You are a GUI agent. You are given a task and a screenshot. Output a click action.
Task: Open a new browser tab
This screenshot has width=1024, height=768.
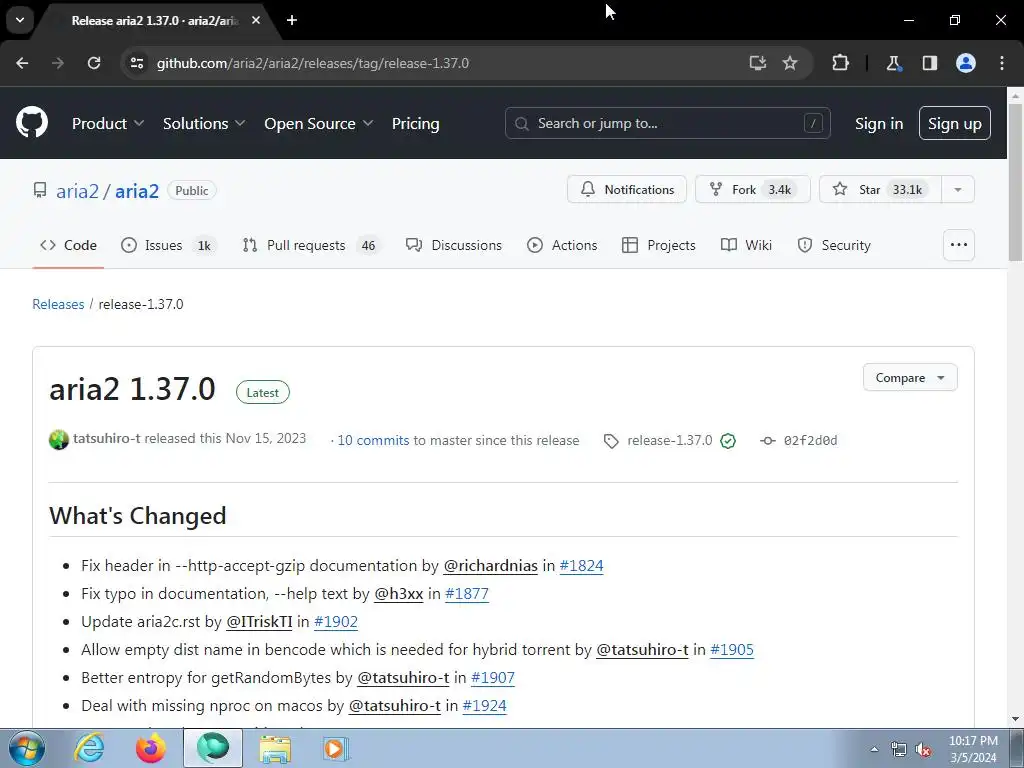(x=292, y=20)
